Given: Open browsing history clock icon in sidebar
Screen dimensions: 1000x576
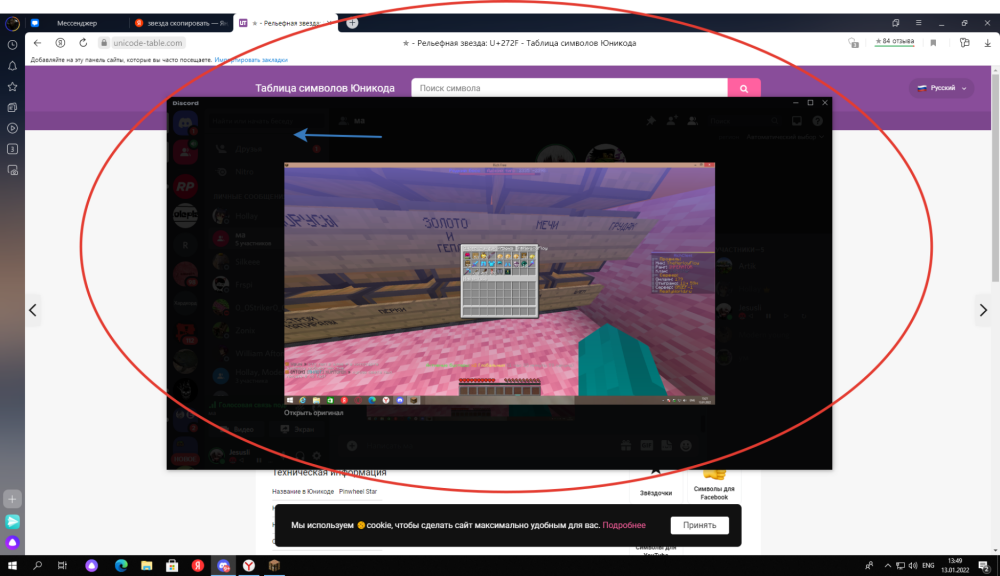Looking at the screenshot, I should click(x=12, y=45).
